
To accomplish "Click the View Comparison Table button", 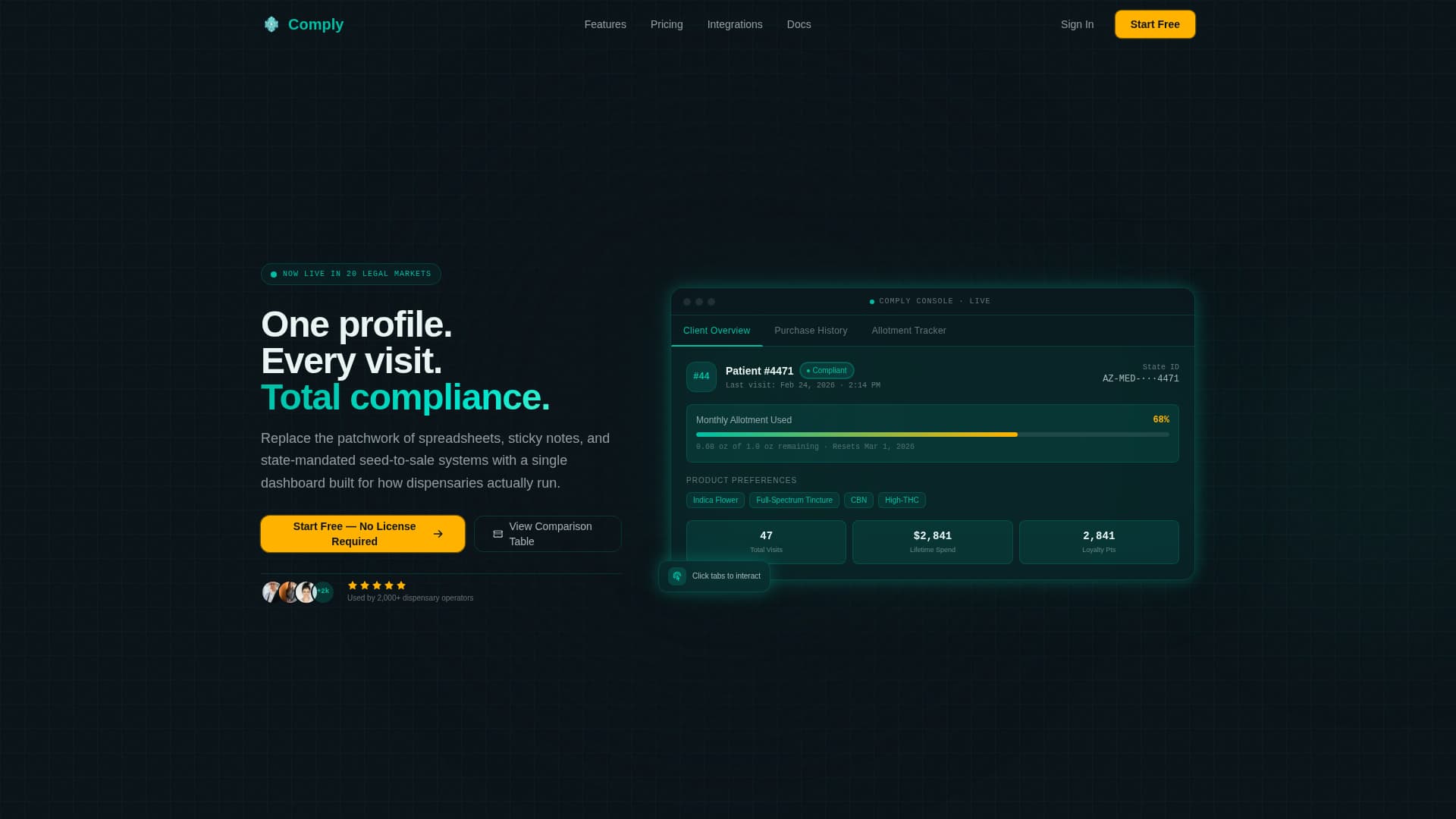I will [548, 534].
